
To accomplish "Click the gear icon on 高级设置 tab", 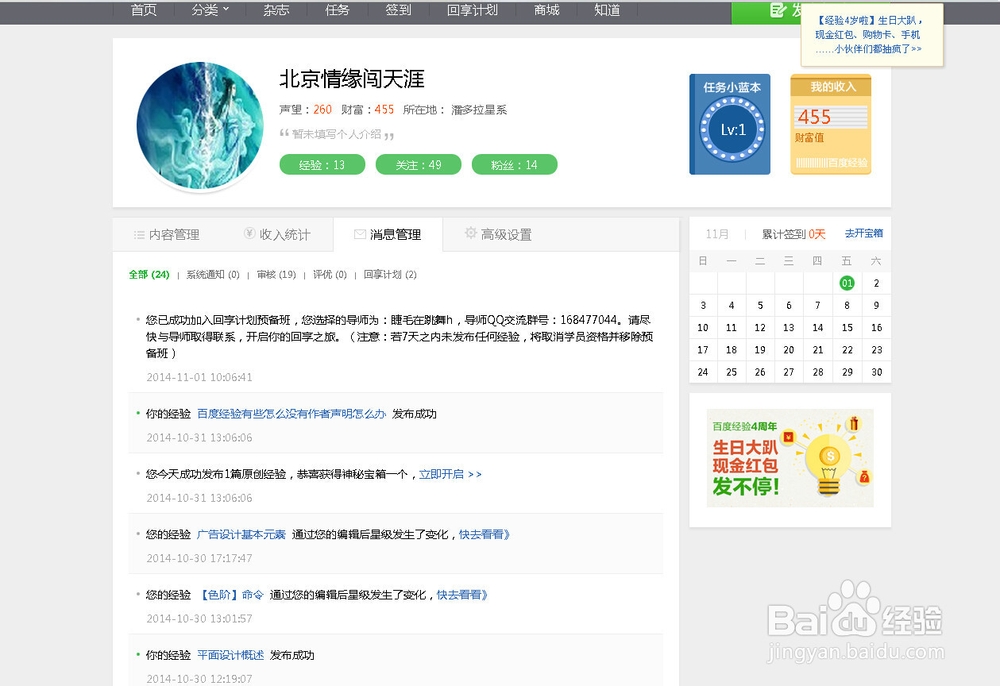I will pos(470,234).
